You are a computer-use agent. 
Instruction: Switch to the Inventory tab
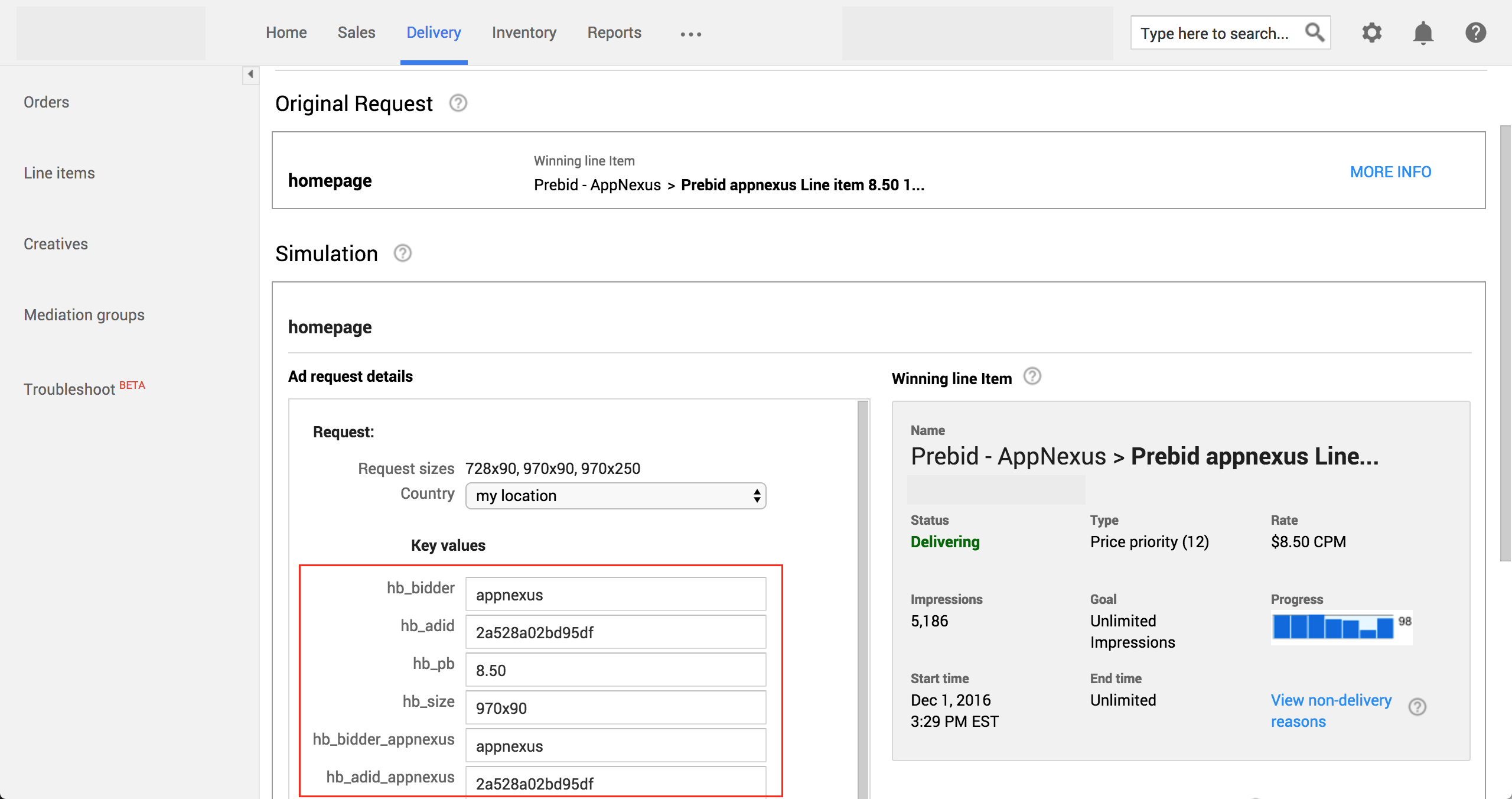point(524,33)
